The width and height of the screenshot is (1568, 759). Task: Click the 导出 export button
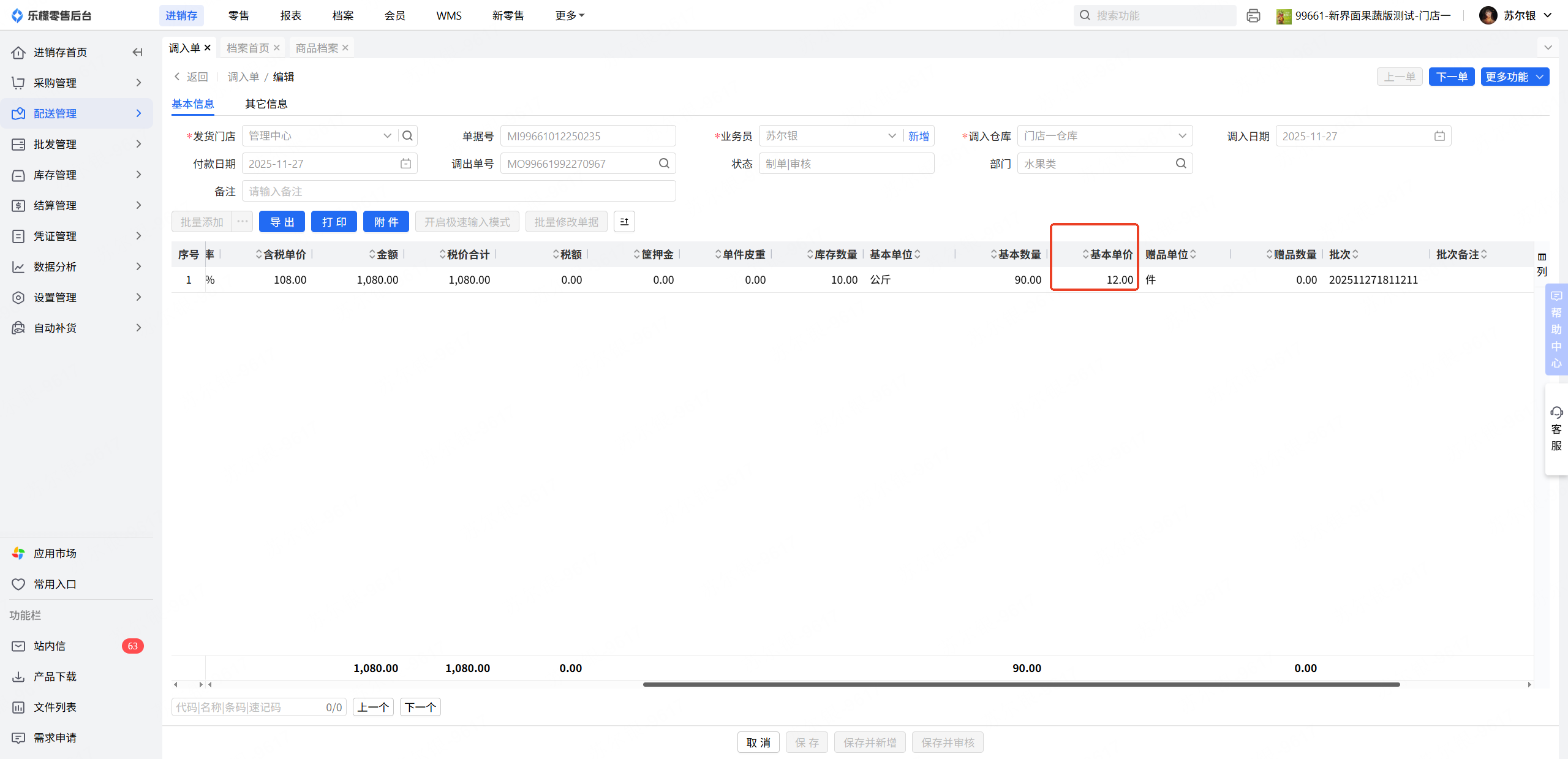pos(282,222)
